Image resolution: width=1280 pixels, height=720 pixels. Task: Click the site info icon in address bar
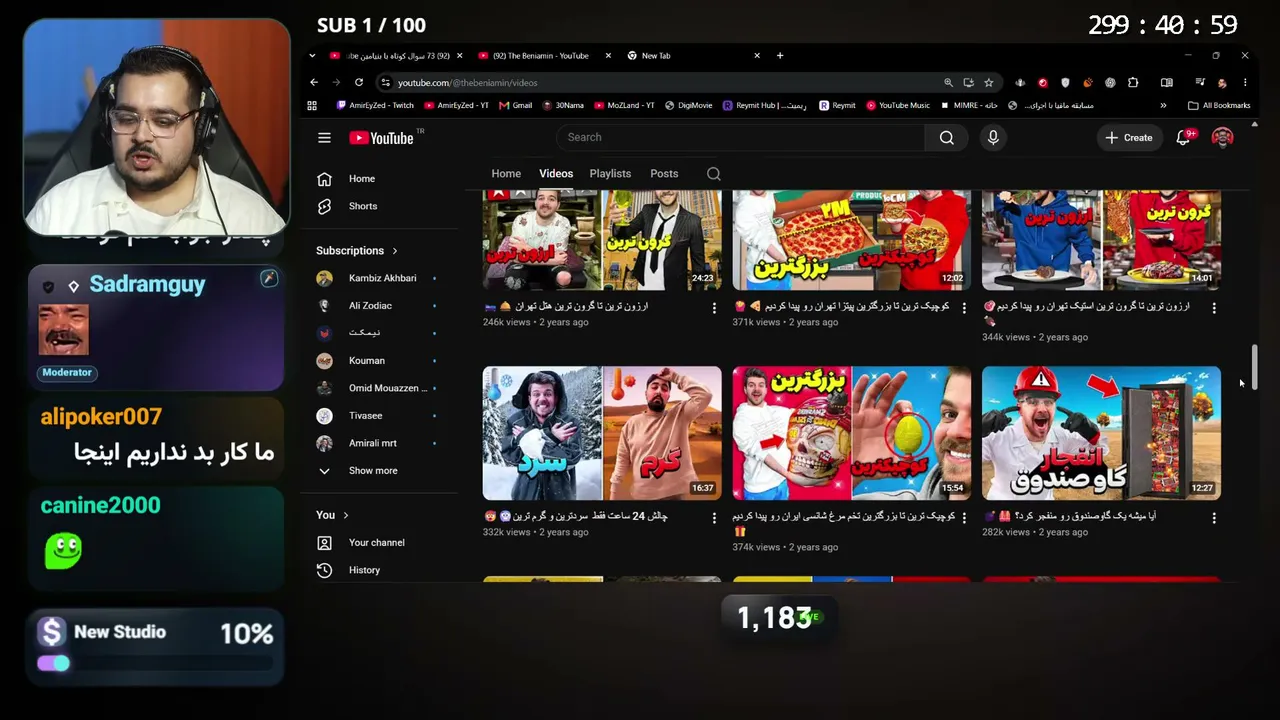click(x=384, y=82)
